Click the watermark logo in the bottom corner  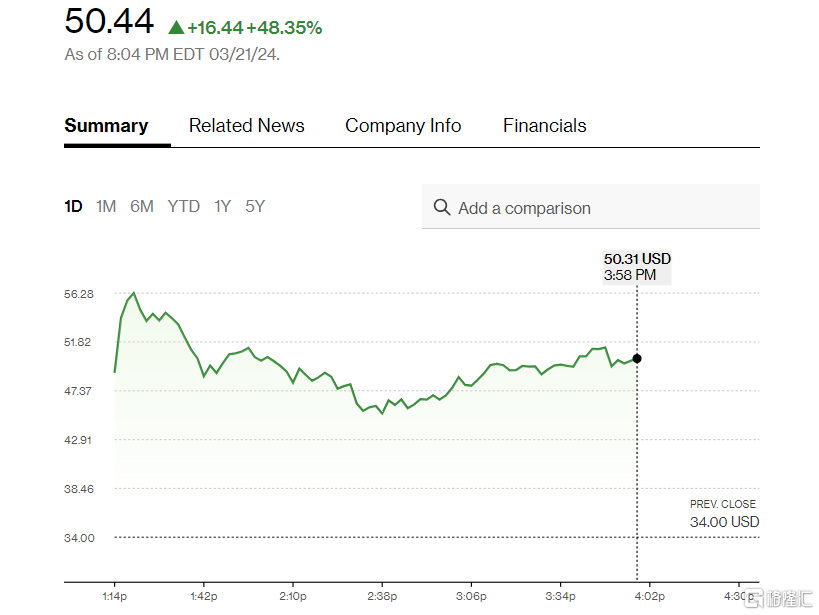click(x=781, y=598)
